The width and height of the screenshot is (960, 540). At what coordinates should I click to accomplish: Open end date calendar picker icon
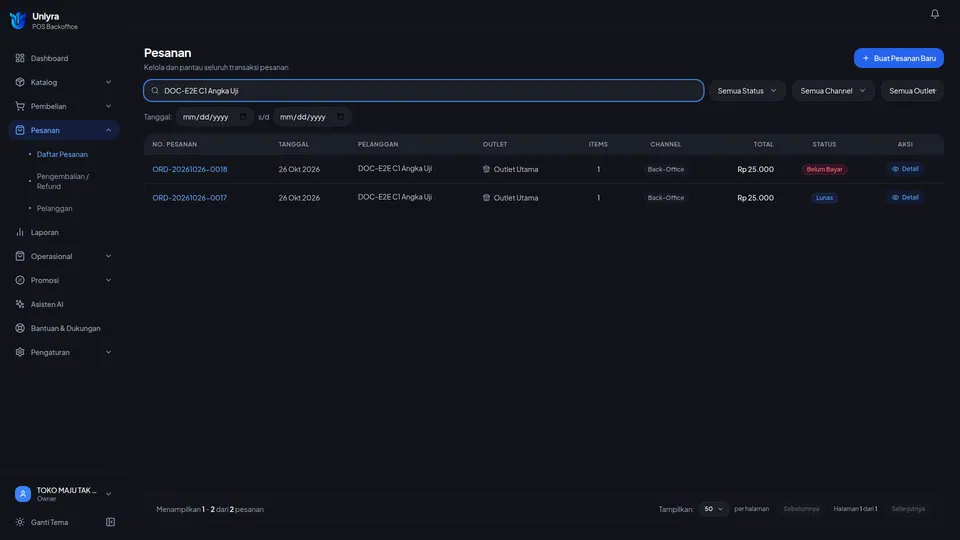[x=340, y=116]
